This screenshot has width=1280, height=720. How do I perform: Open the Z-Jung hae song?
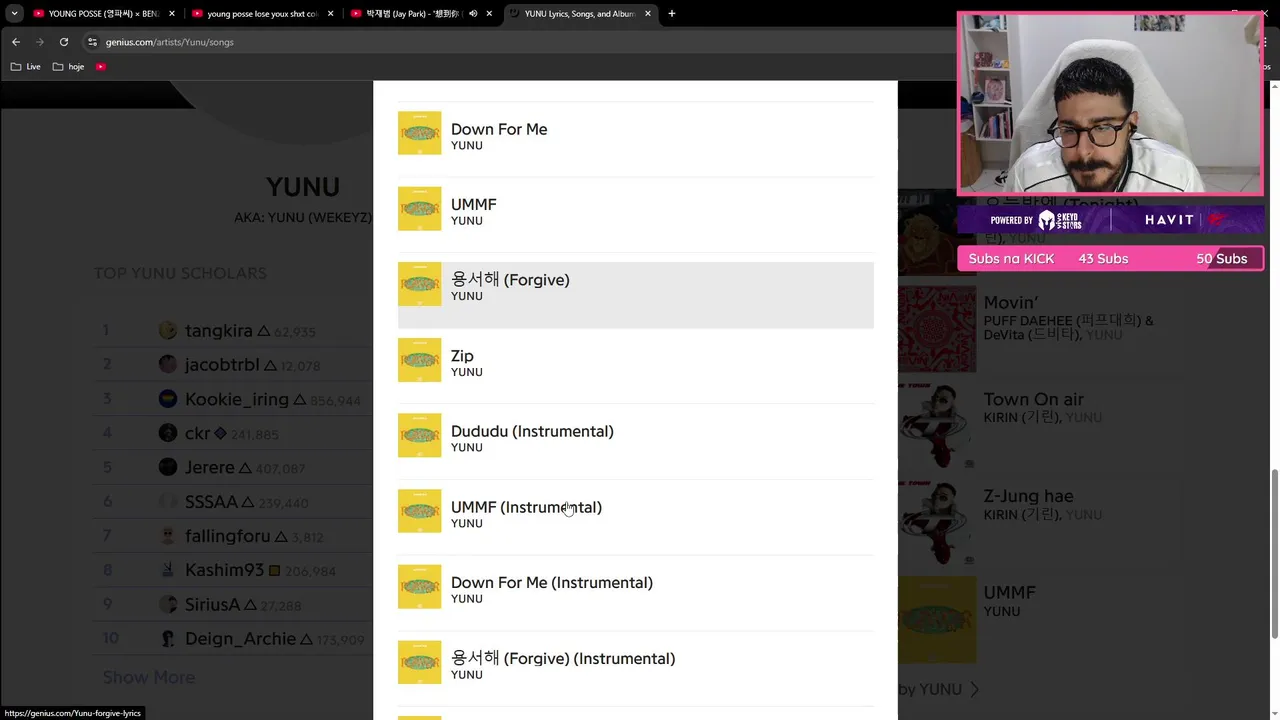pos(1028,496)
